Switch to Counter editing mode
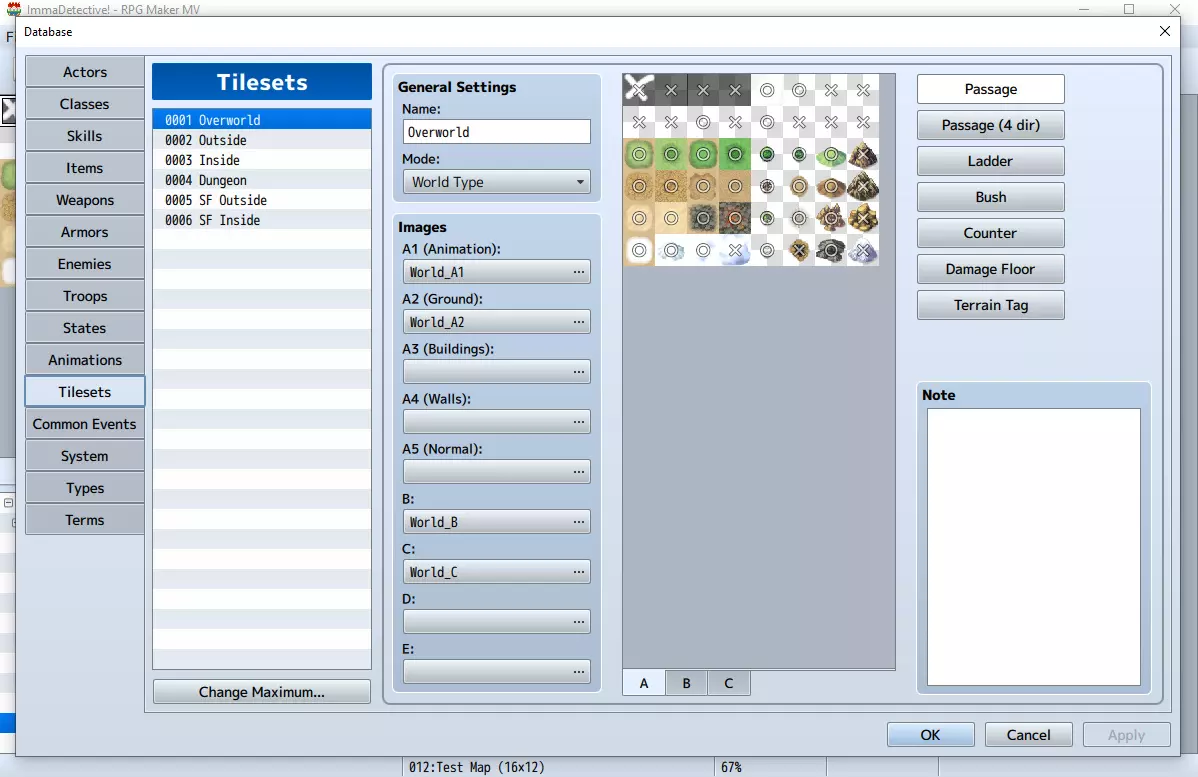The width and height of the screenshot is (1198, 777). coord(990,233)
